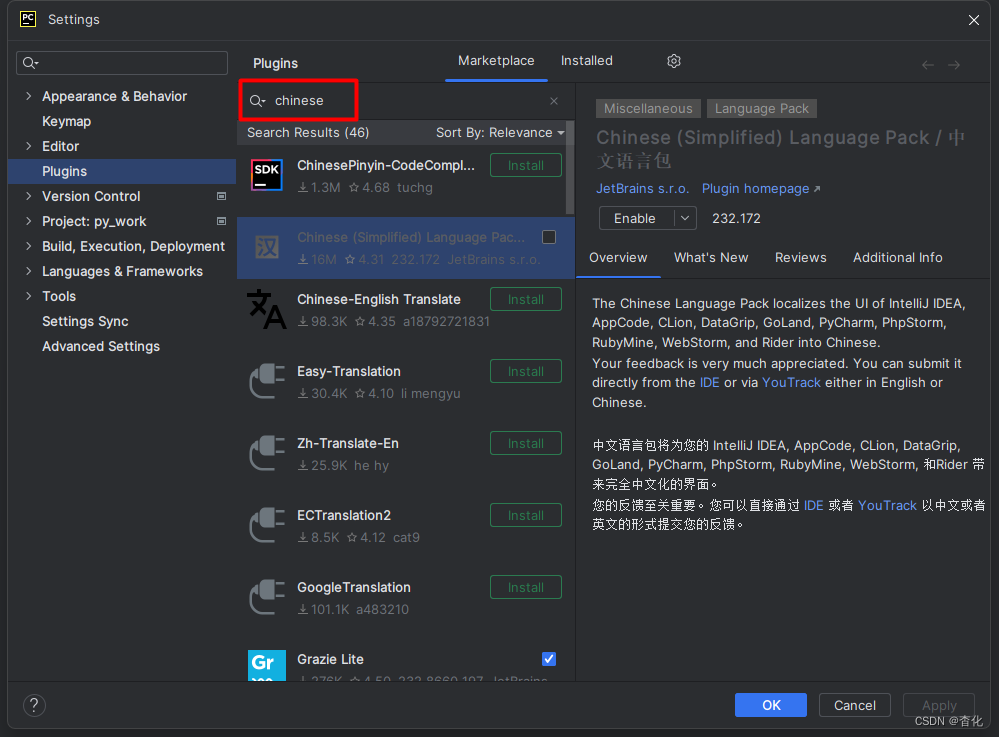Click the Easy-Translation plugin icon

click(266, 381)
